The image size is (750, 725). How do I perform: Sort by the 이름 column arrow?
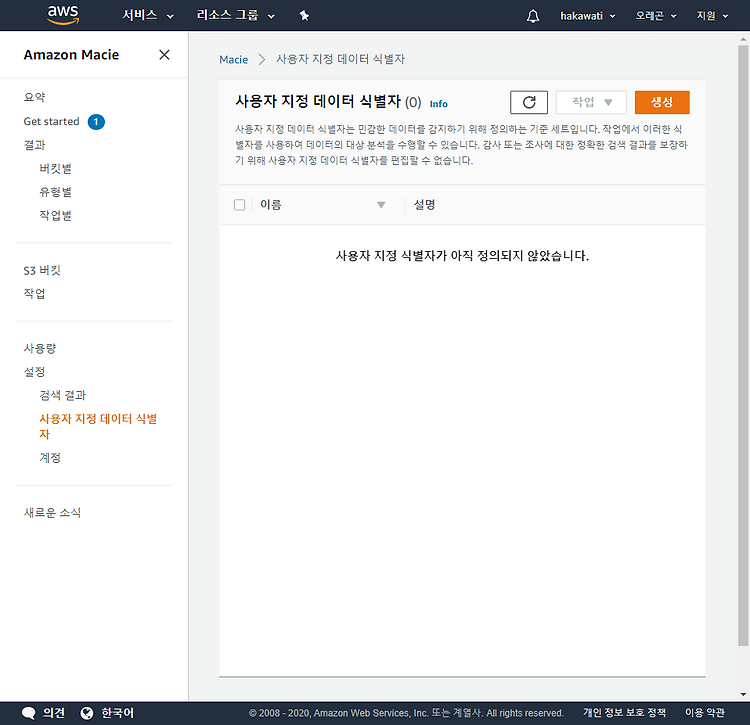pos(381,205)
